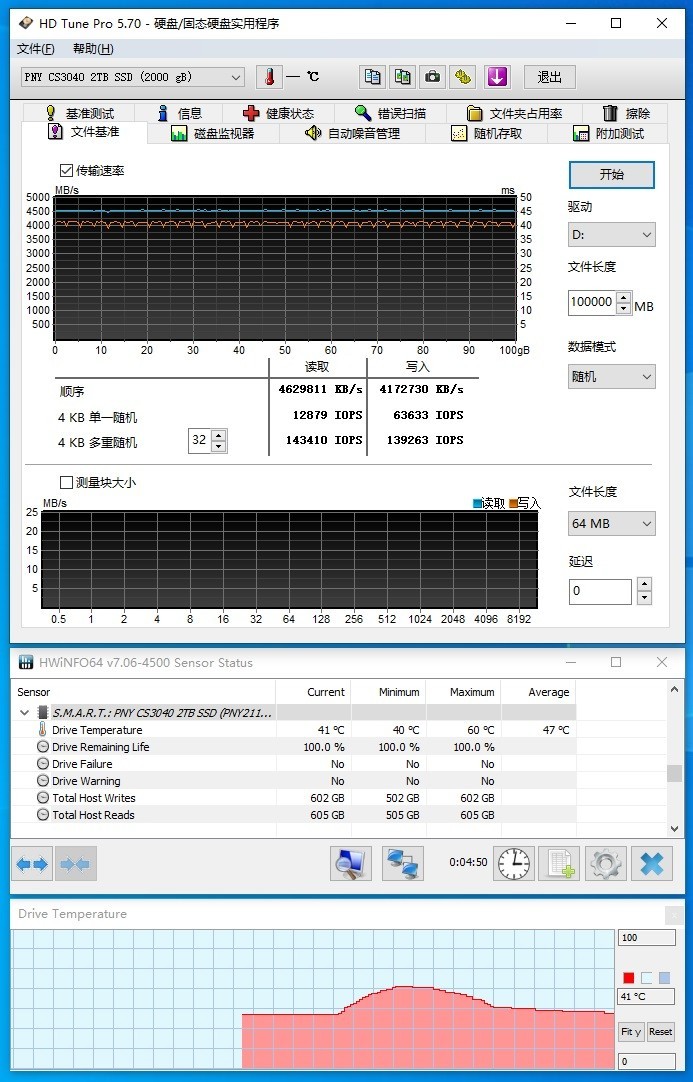Switch to the 磁盘监视器 tab
The height and width of the screenshot is (1082, 693).
click(x=213, y=133)
